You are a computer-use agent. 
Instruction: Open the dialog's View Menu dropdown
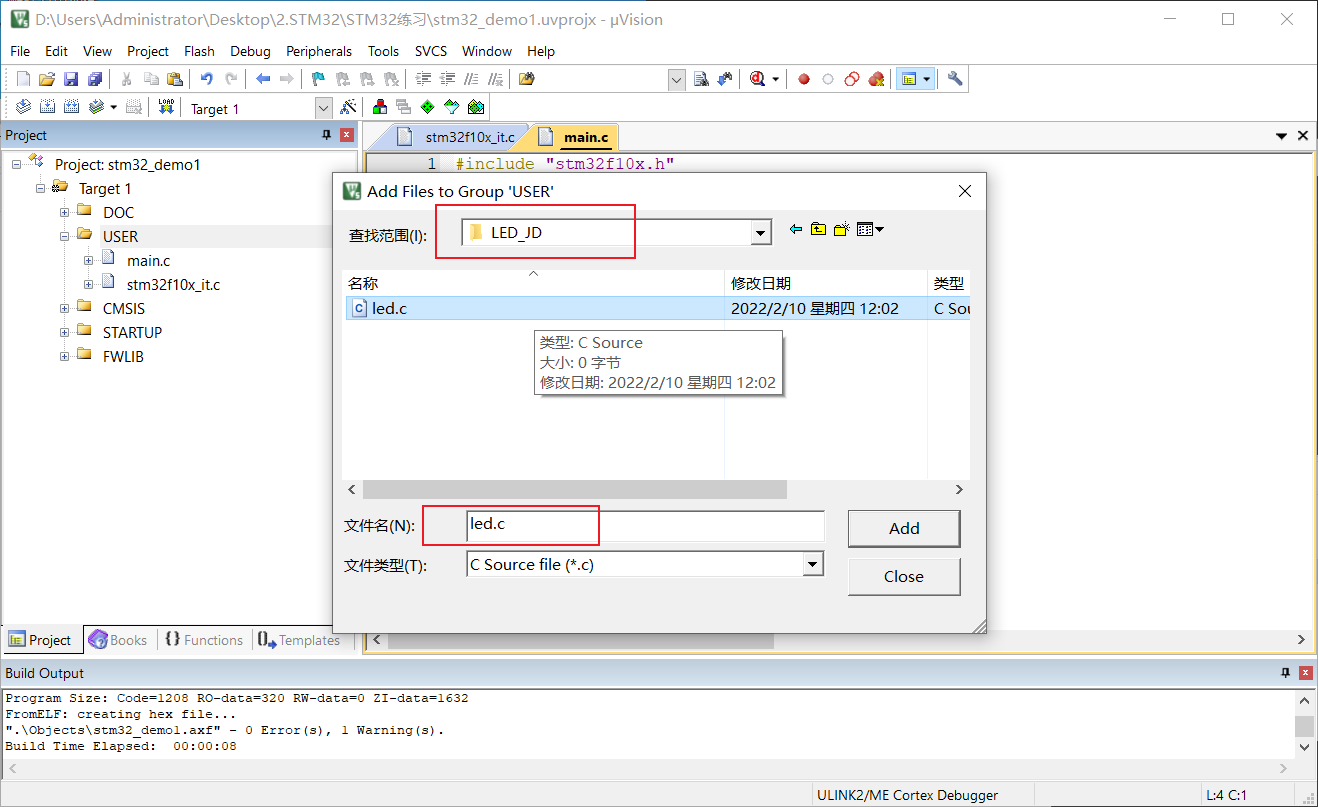coord(870,229)
